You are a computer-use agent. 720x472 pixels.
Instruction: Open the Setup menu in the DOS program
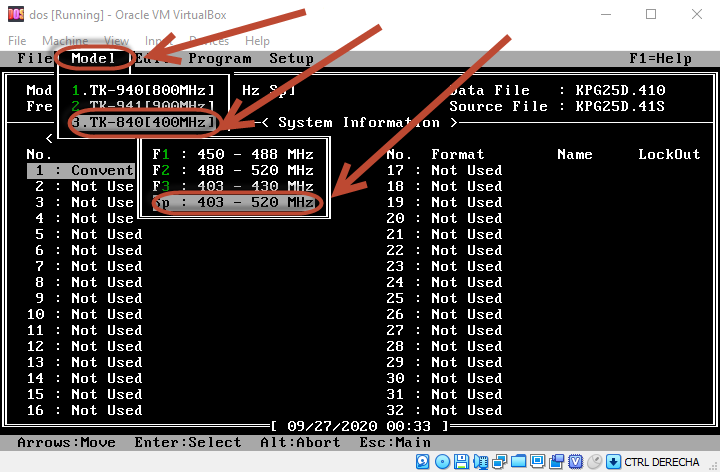(x=291, y=58)
